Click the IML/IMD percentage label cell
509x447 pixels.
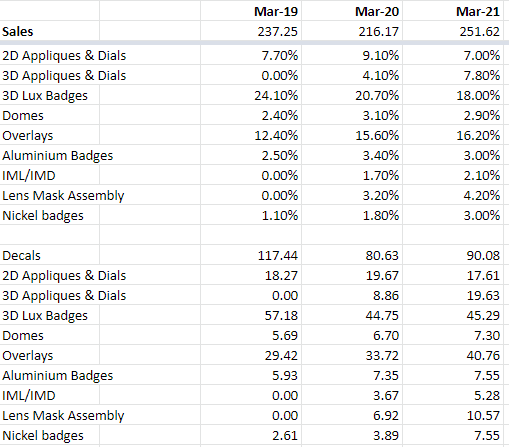tap(50, 175)
